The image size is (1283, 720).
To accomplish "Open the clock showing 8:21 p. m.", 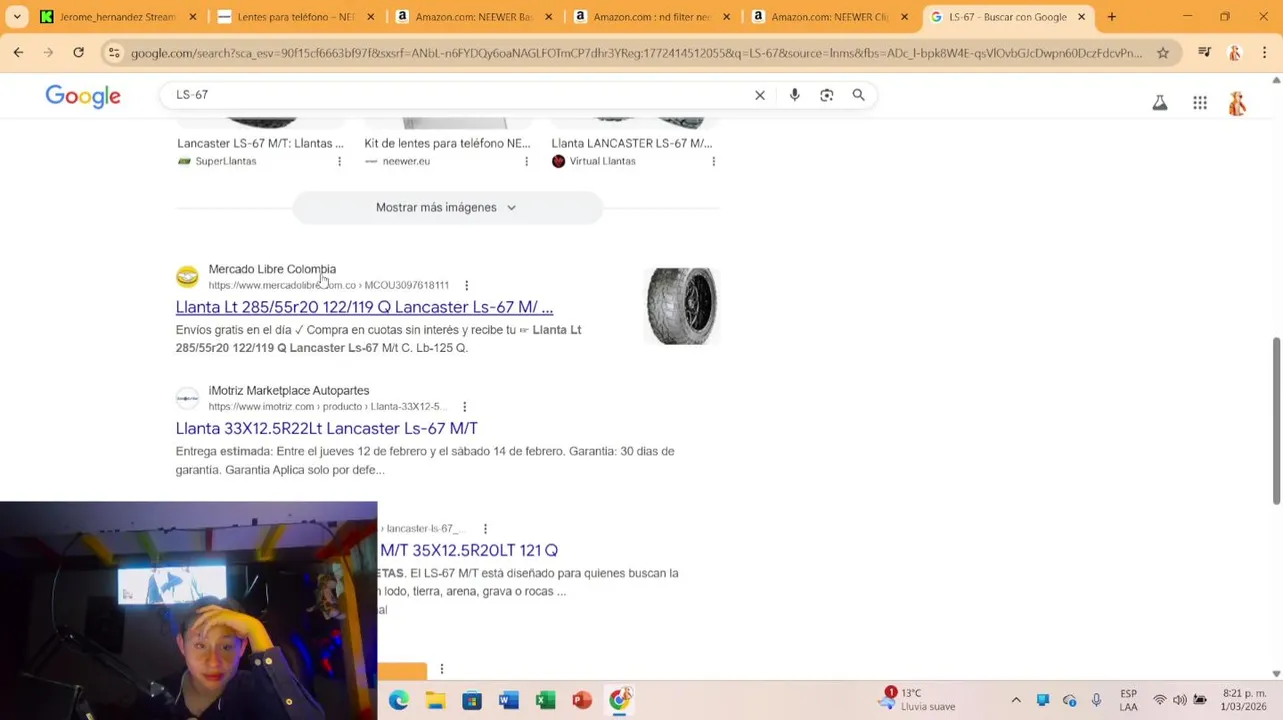I will click(1245, 700).
